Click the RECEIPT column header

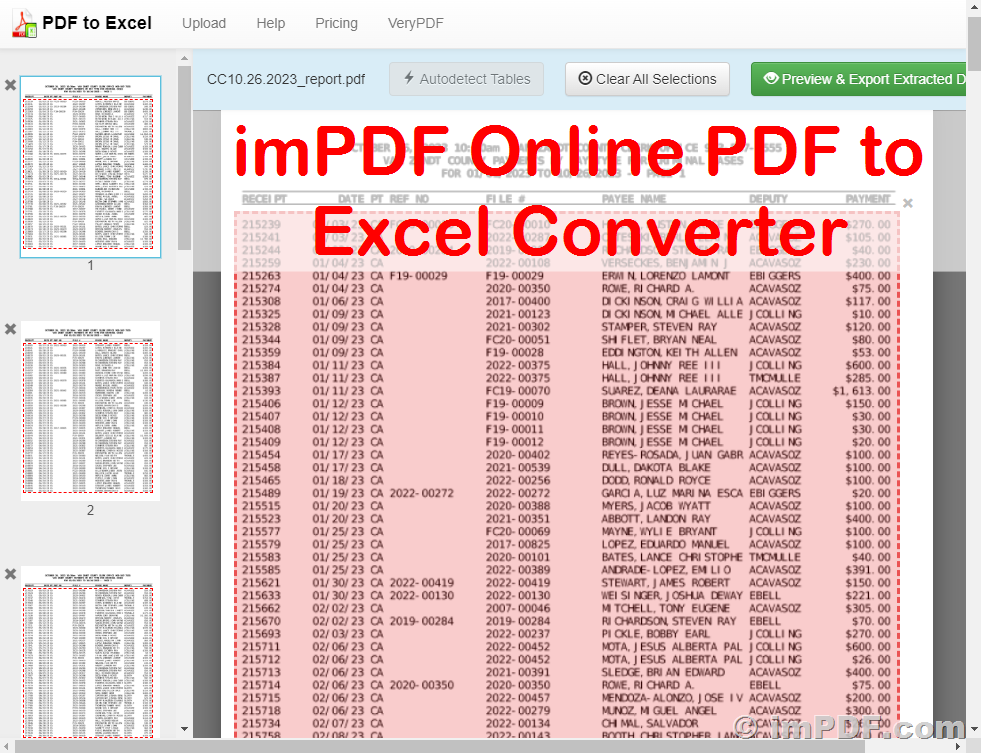pyautogui.click(x=265, y=199)
